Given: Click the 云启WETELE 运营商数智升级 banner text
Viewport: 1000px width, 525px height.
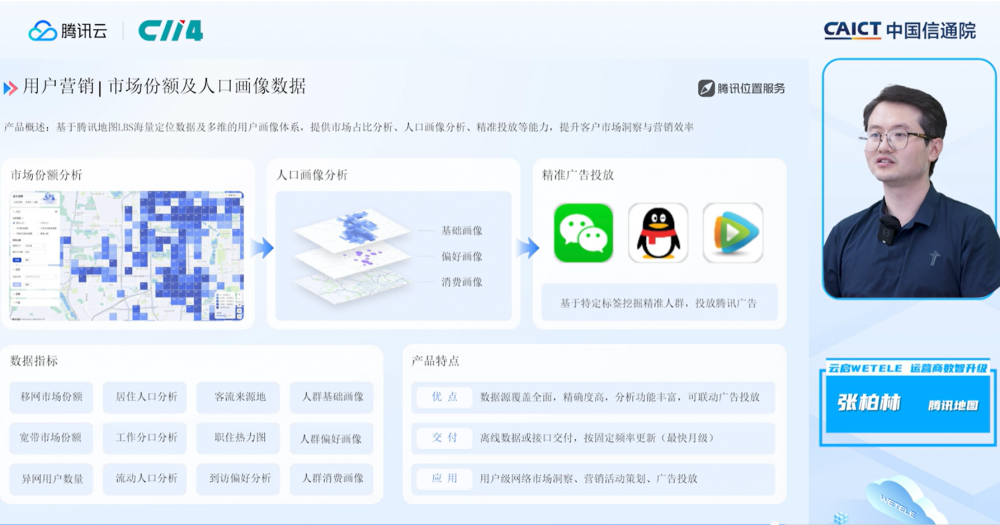Looking at the screenshot, I should (908, 368).
